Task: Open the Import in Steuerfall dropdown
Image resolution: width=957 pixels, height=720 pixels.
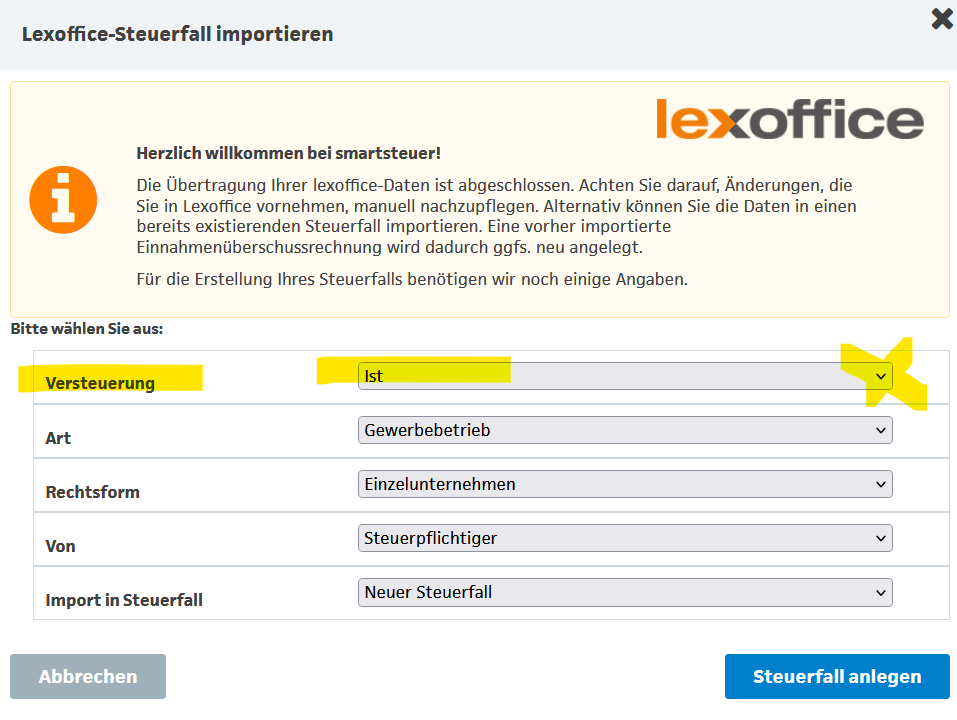Action: pyautogui.click(x=624, y=592)
